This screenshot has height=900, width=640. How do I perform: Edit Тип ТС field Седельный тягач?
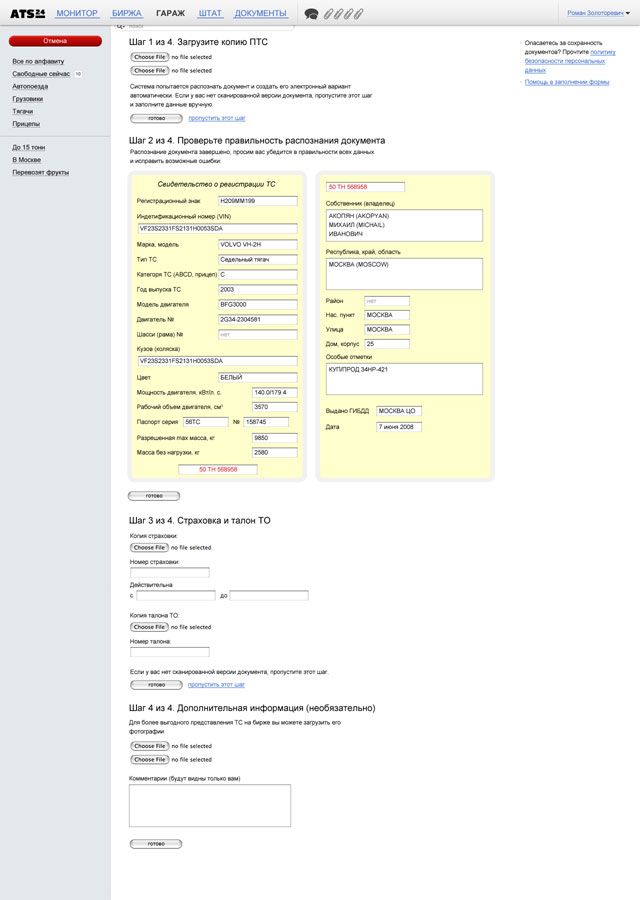coord(258,259)
